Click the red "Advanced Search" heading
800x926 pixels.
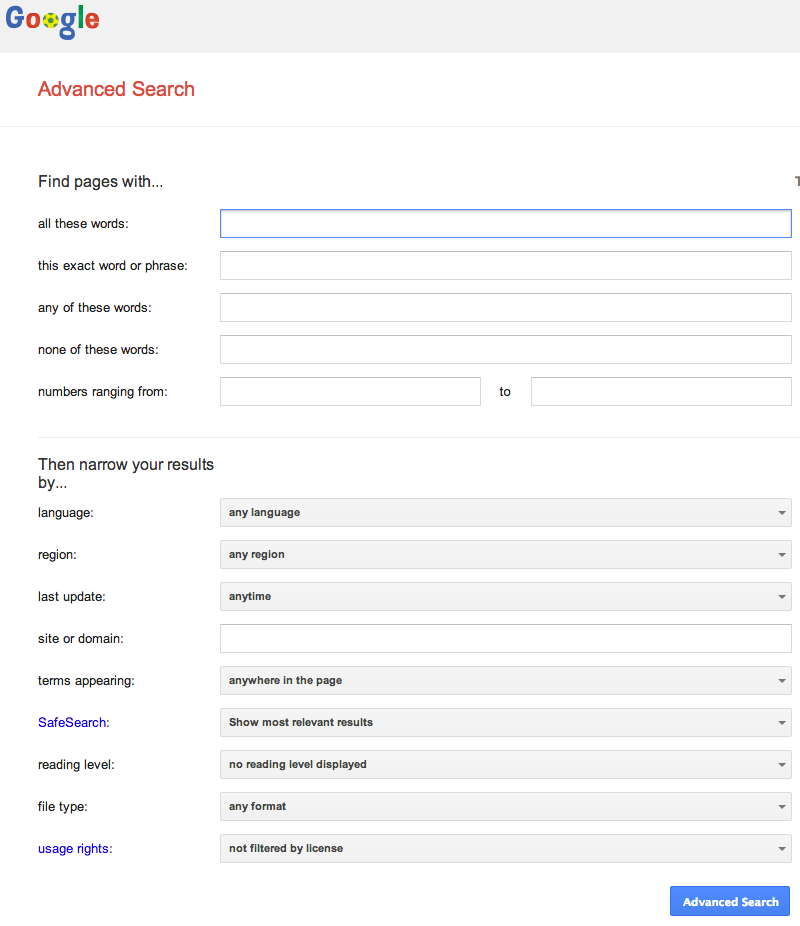click(x=116, y=89)
